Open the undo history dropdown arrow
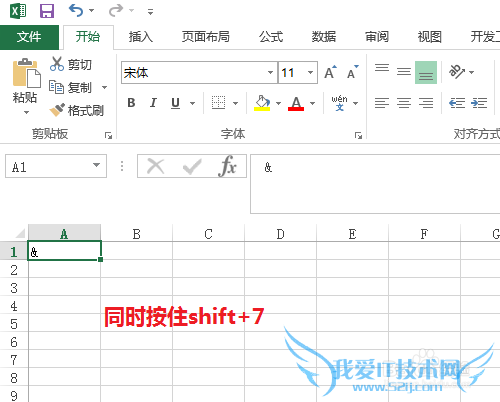This screenshot has height=402, width=500. (91, 11)
